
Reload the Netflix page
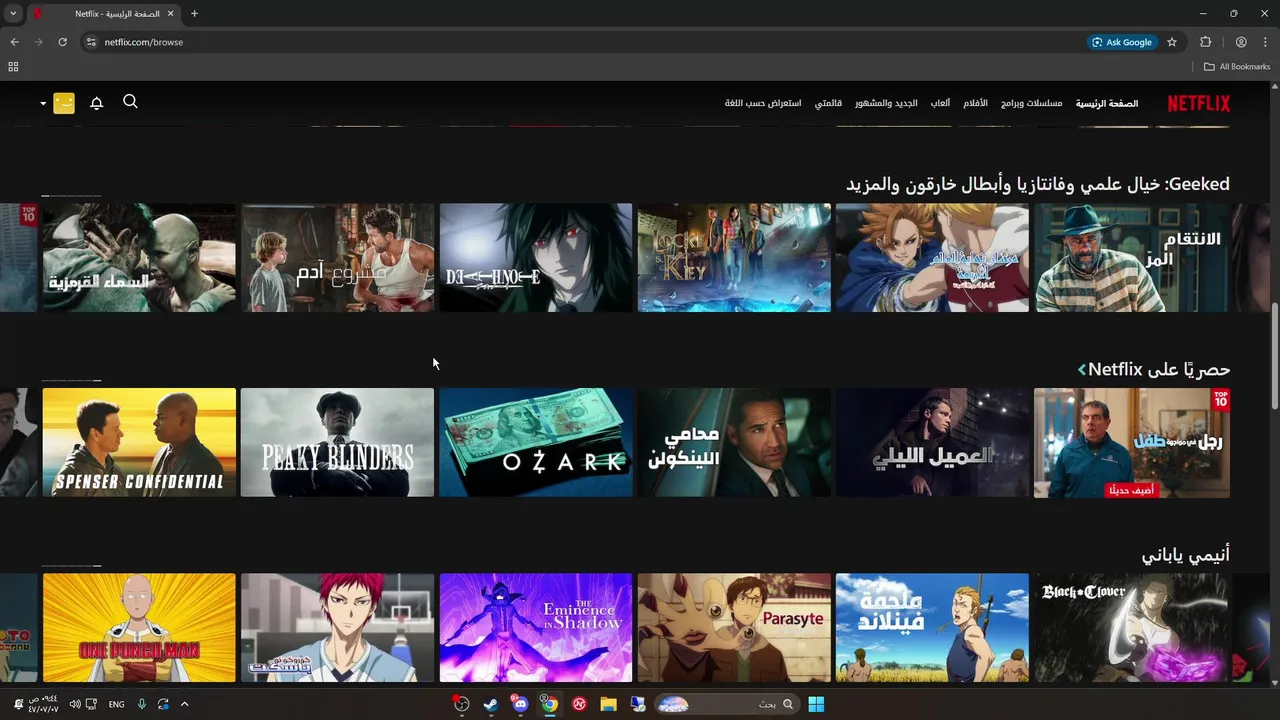tap(62, 42)
